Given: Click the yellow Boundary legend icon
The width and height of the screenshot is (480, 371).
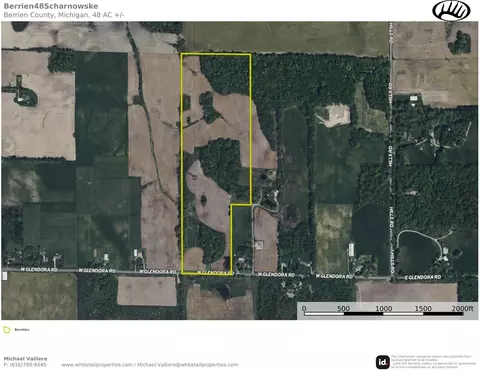Looking at the screenshot, I should point(7,330).
